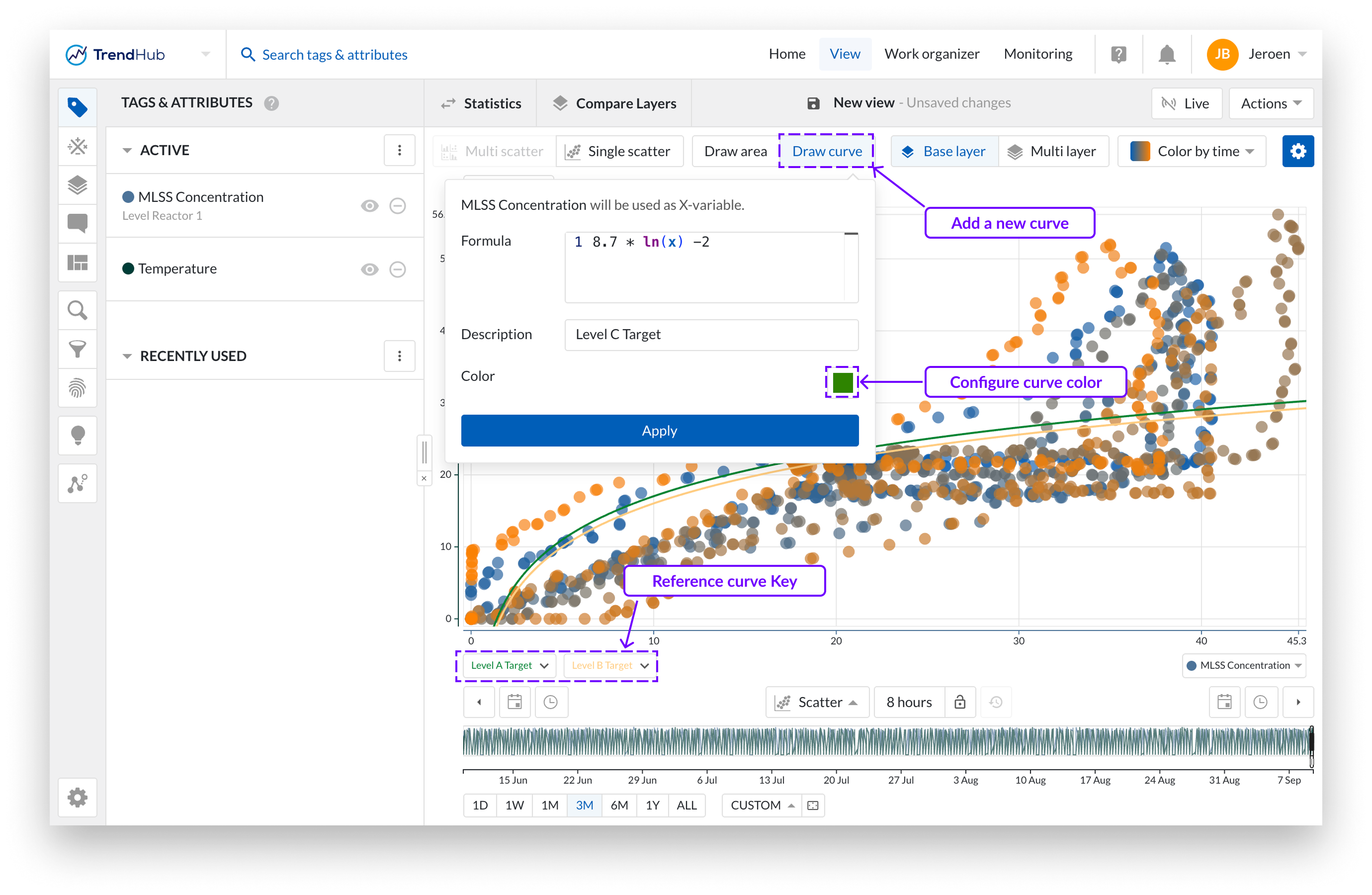Screen dimensions: 1372x895
Task: Lock the 8 hours time span
Action: 959,702
